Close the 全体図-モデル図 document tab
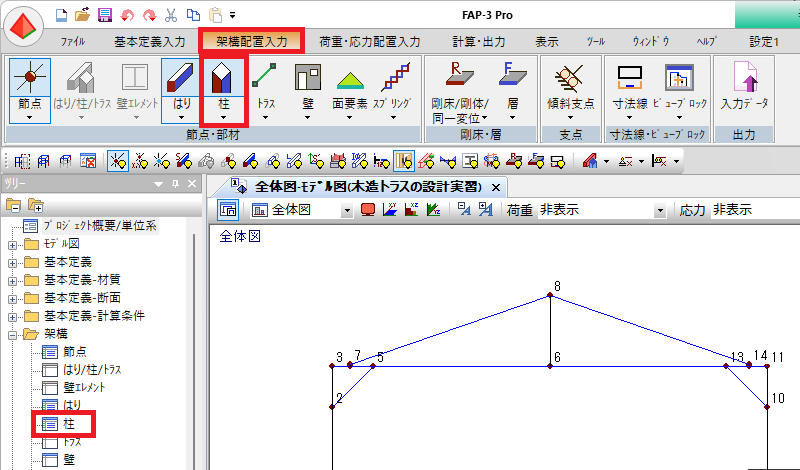 click(x=495, y=188)
